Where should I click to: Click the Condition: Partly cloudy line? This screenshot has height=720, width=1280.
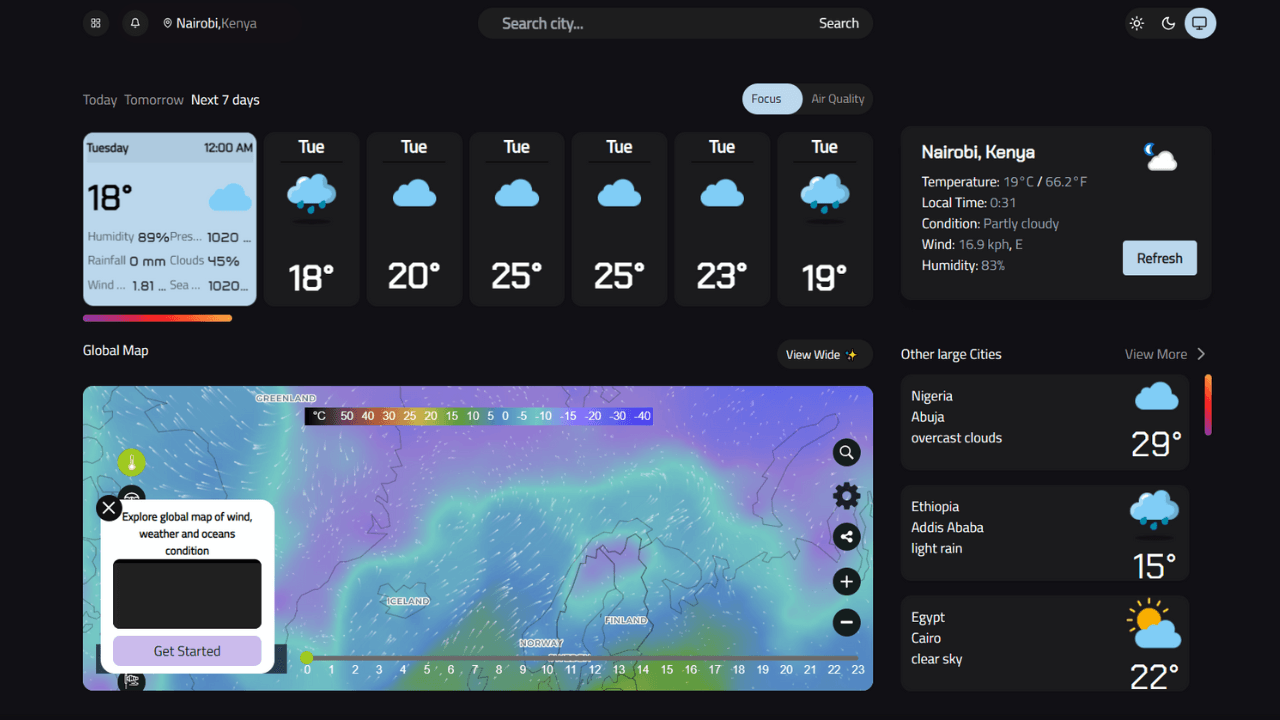pyautogui.click(x=990, y=224)
